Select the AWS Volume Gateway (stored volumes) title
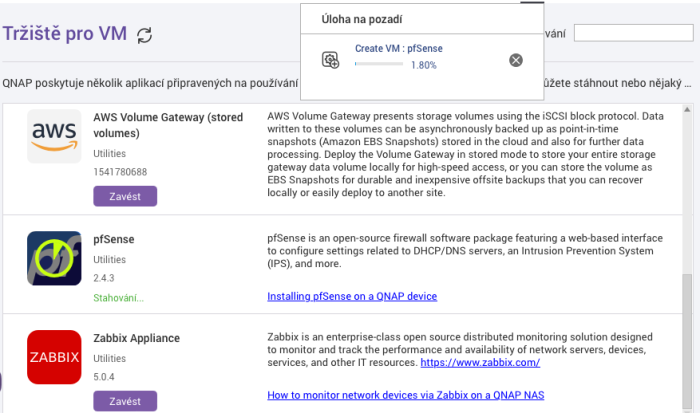This screenshot has height=413, width=700. (x=168, y=125)
